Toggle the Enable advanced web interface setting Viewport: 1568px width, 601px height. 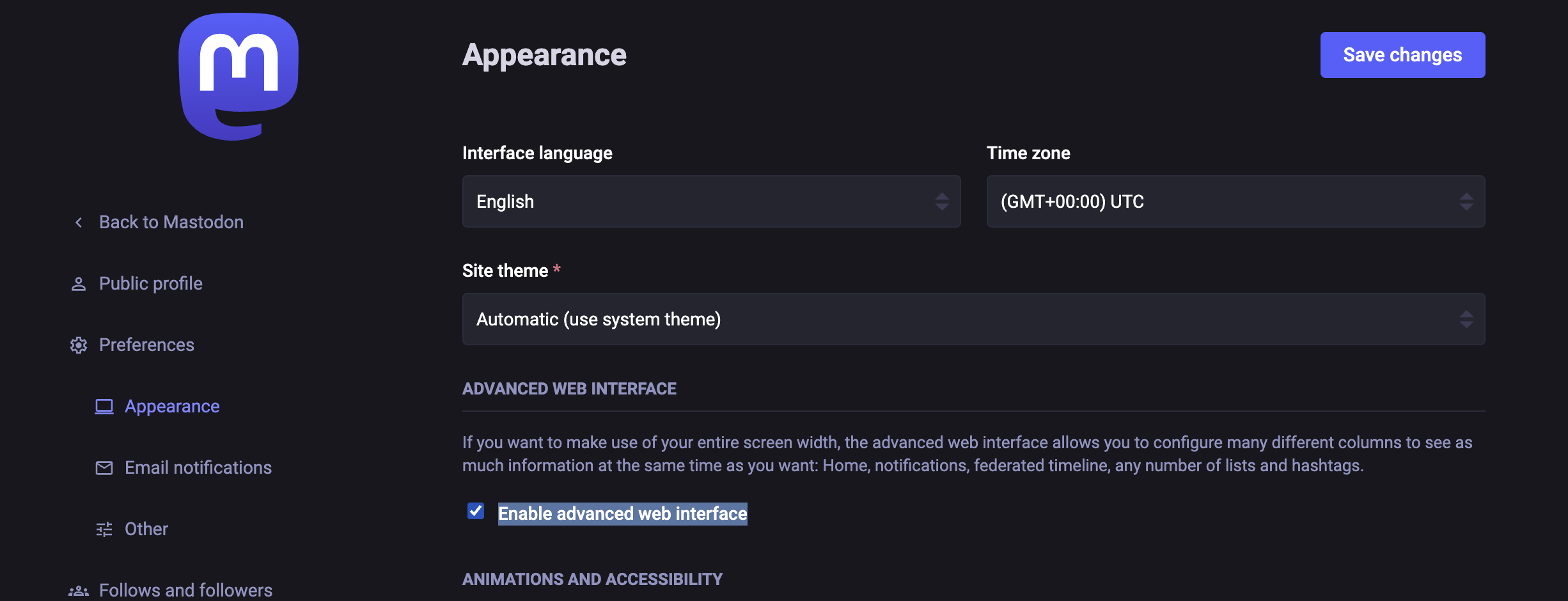click(x=475, y=511)
